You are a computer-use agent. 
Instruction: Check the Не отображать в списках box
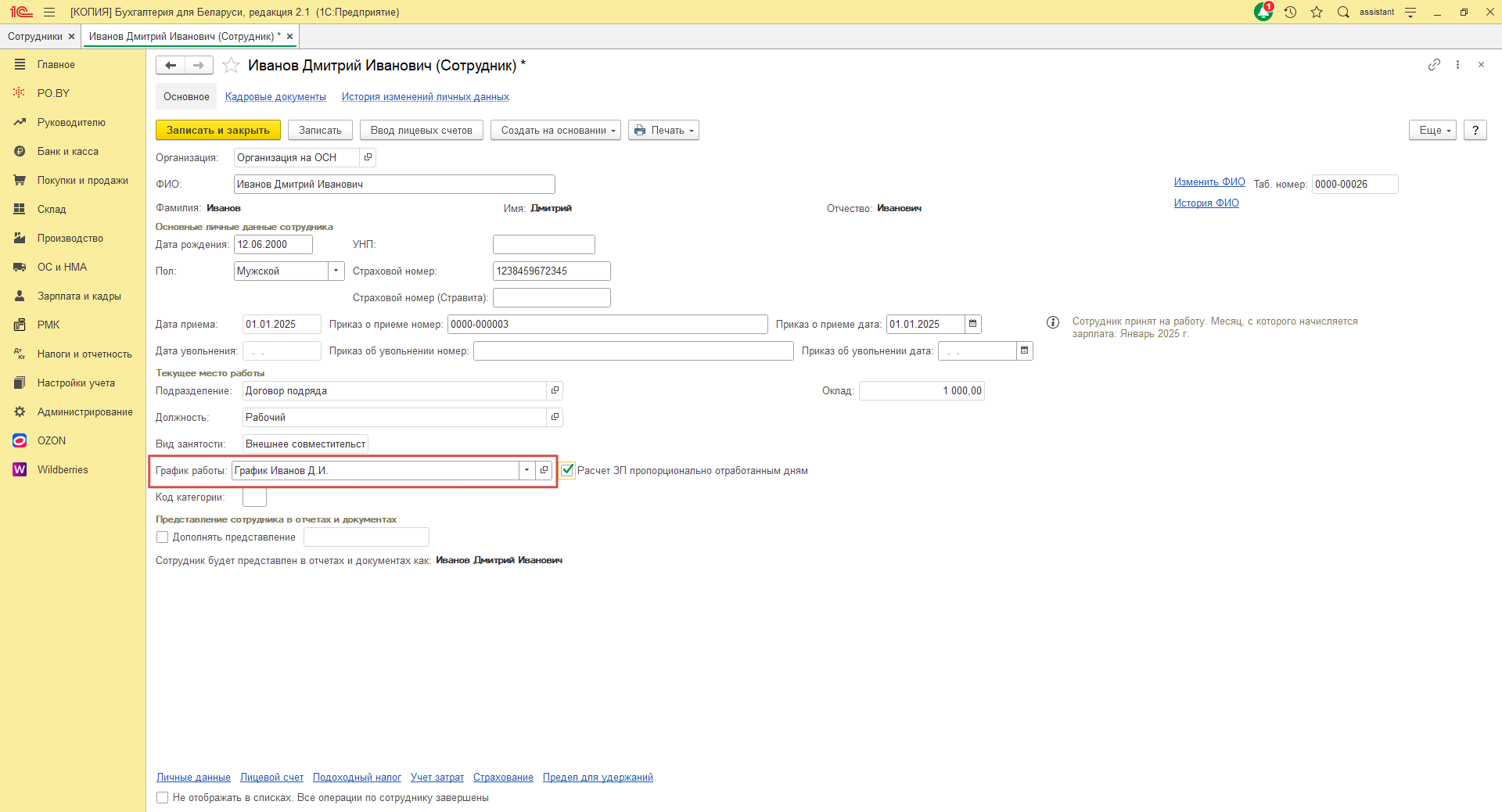(163, 798)
